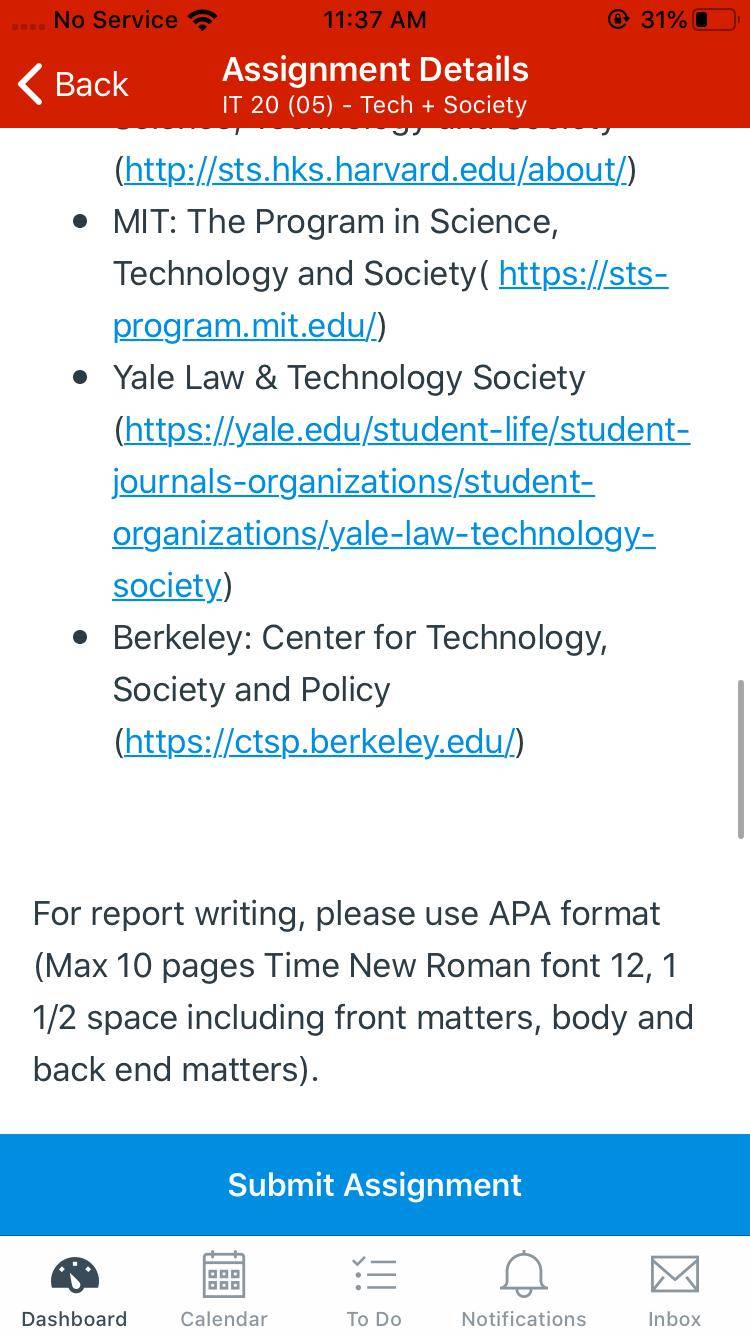Tap the orientation lock status icon

(619, 19)
